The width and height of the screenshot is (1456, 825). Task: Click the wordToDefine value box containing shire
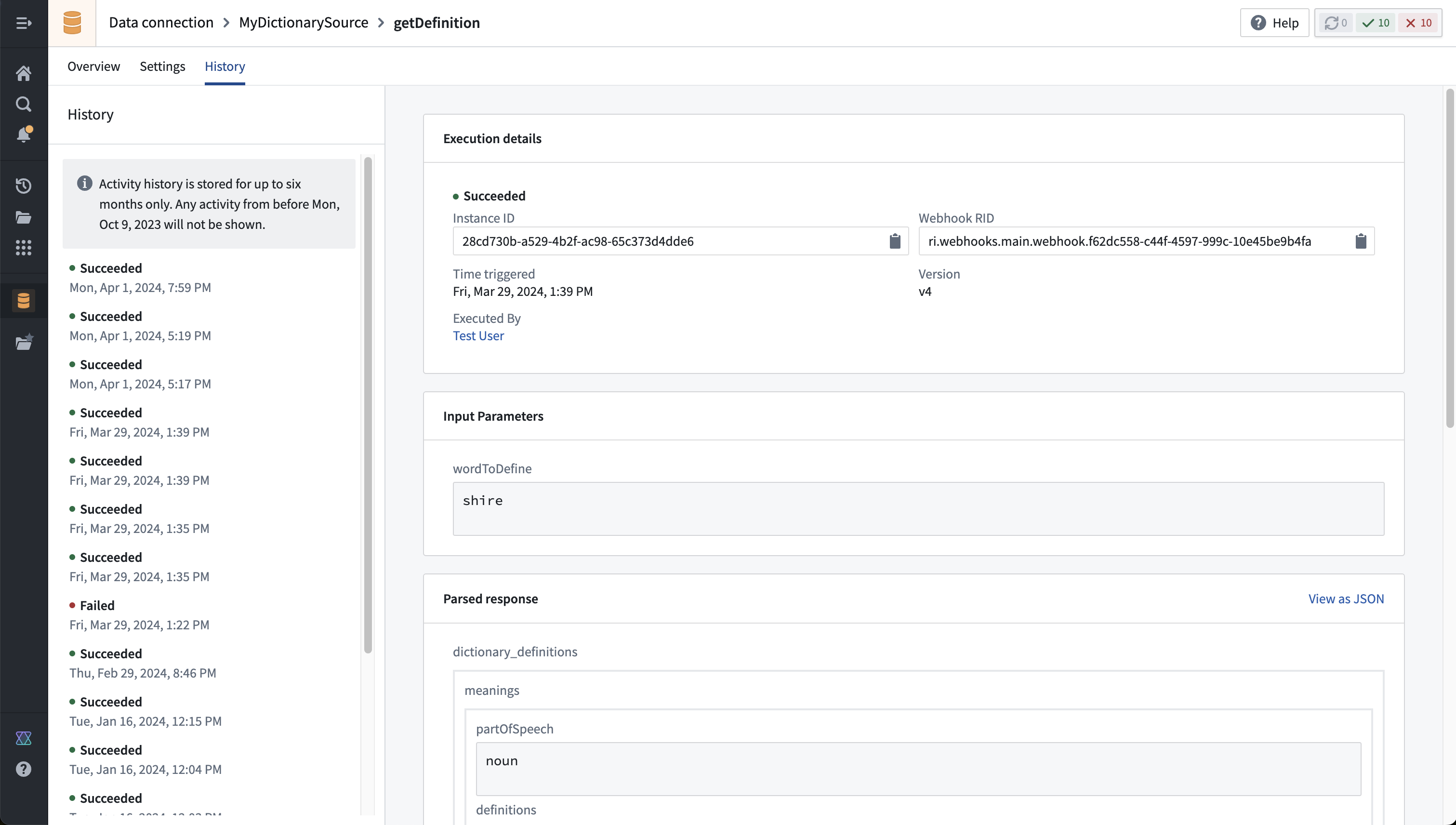[x=918, y=508]
